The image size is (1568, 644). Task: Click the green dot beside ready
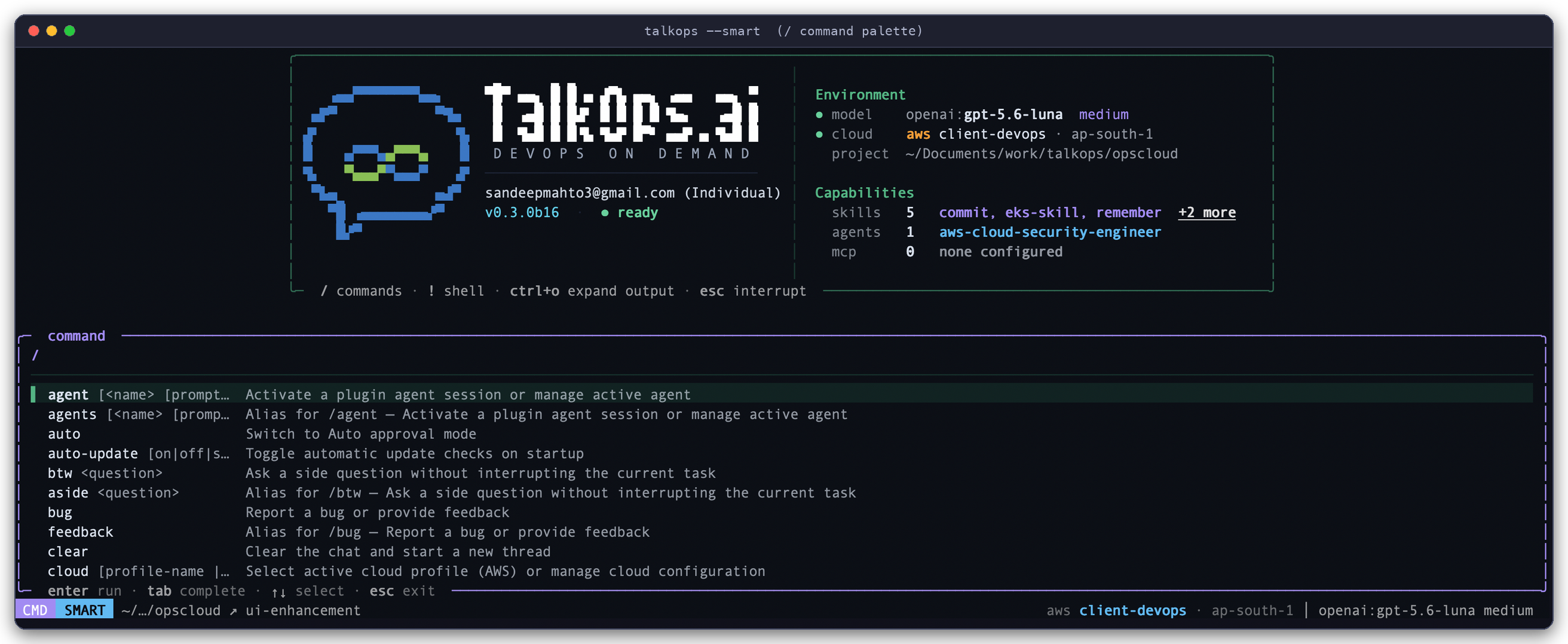605,213
